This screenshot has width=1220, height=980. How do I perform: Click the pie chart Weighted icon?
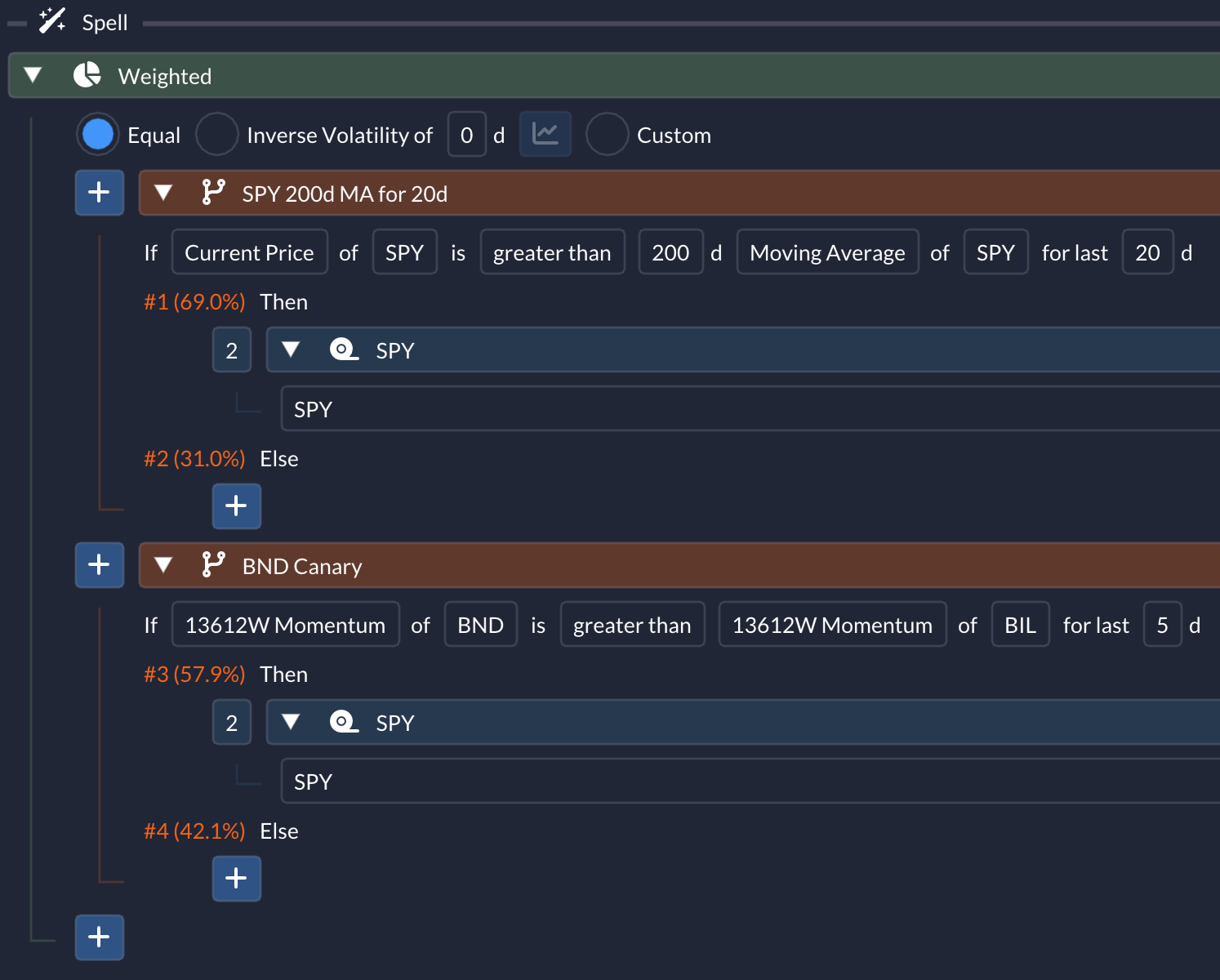click(x=87, y=75)
